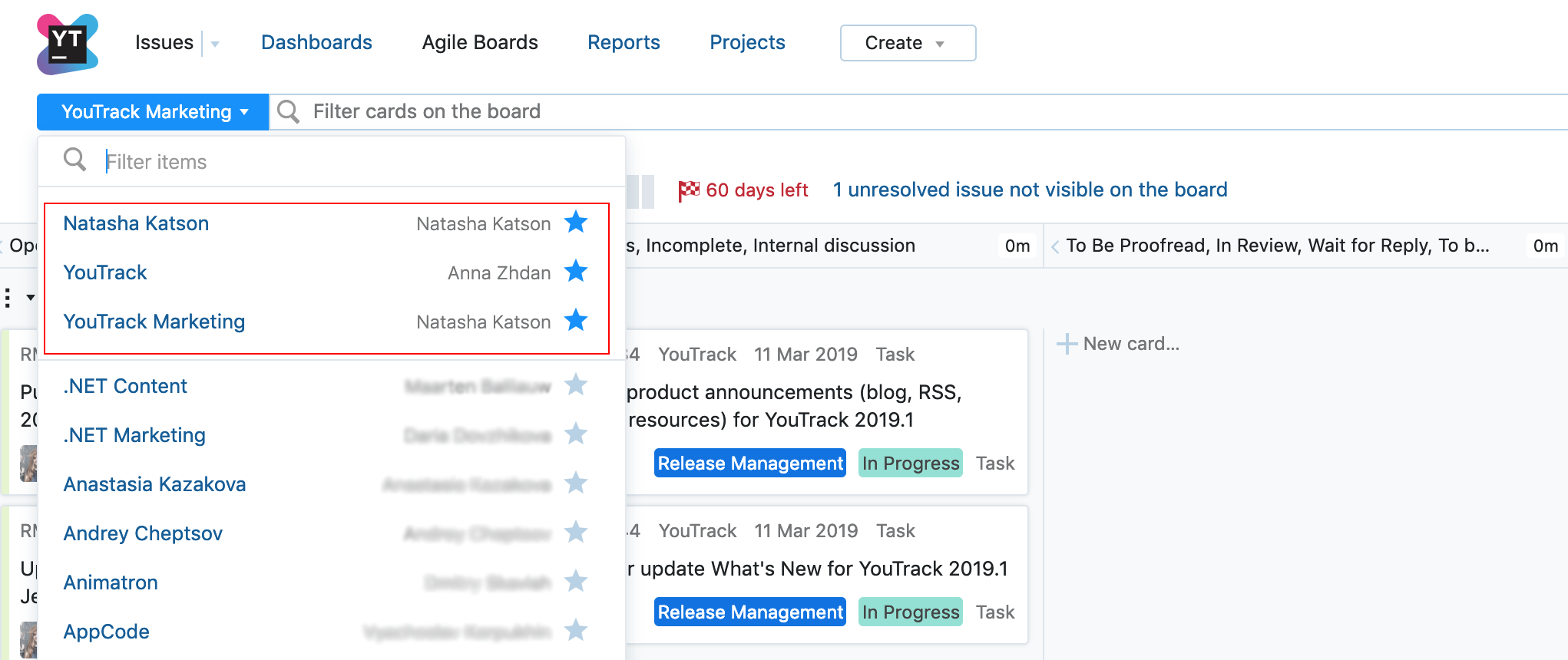This screenshot has width=1568, height=660.
Task: Expand the Issues dropdown arrow
Action: [215, 44]
